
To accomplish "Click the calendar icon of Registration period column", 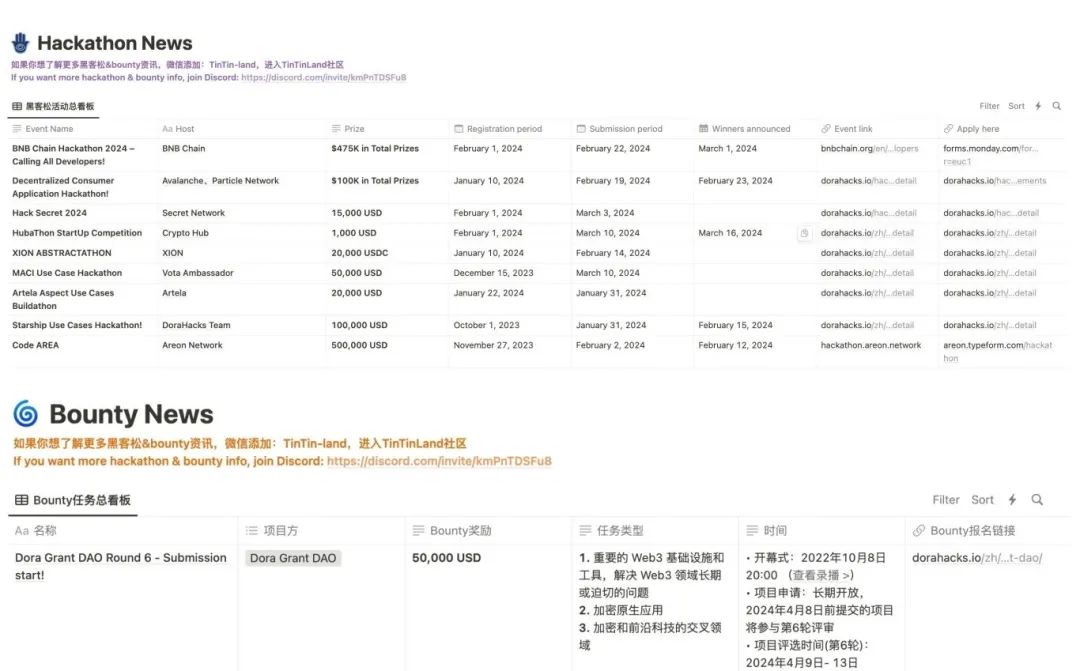I will click(x=459, y=129).
